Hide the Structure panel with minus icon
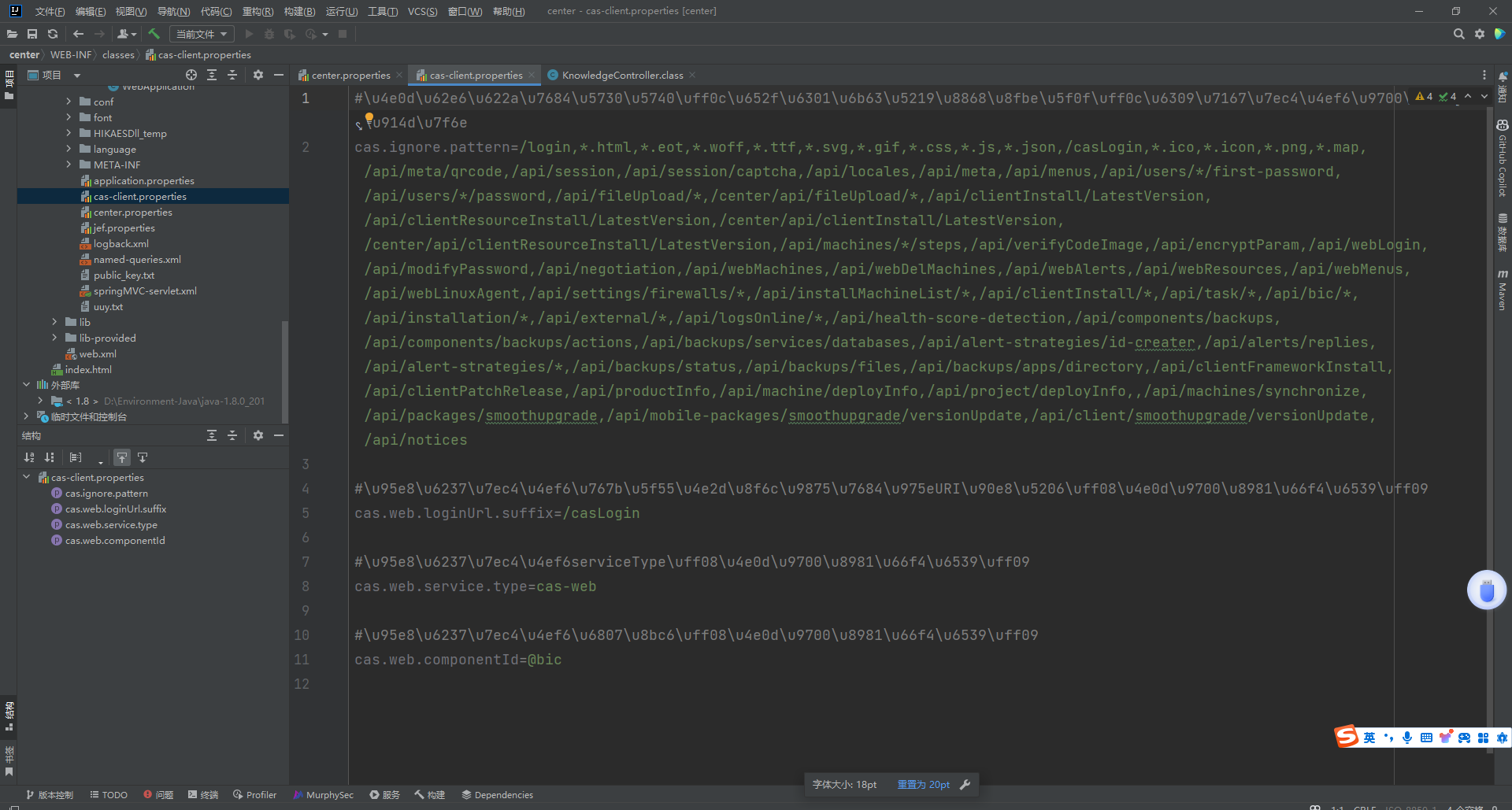Image resolution: width=1512 pixels, height=810 pixels. coord(279,435)
